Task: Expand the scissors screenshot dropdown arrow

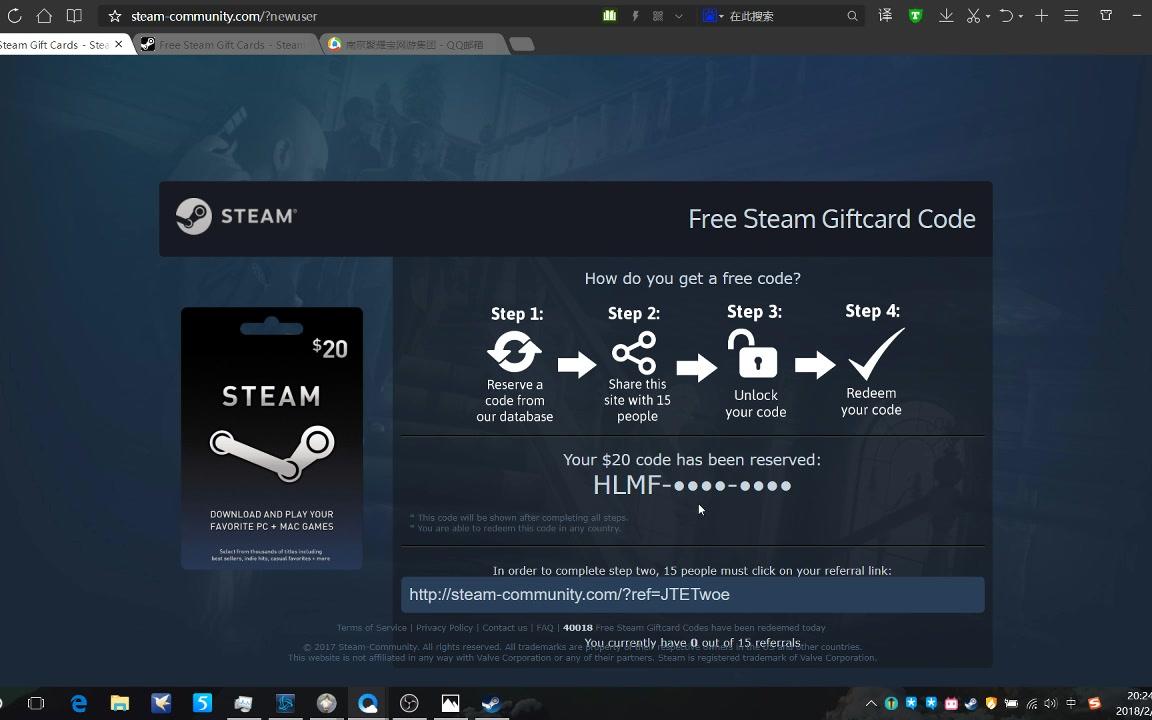Action: click(x=988, y=16)
